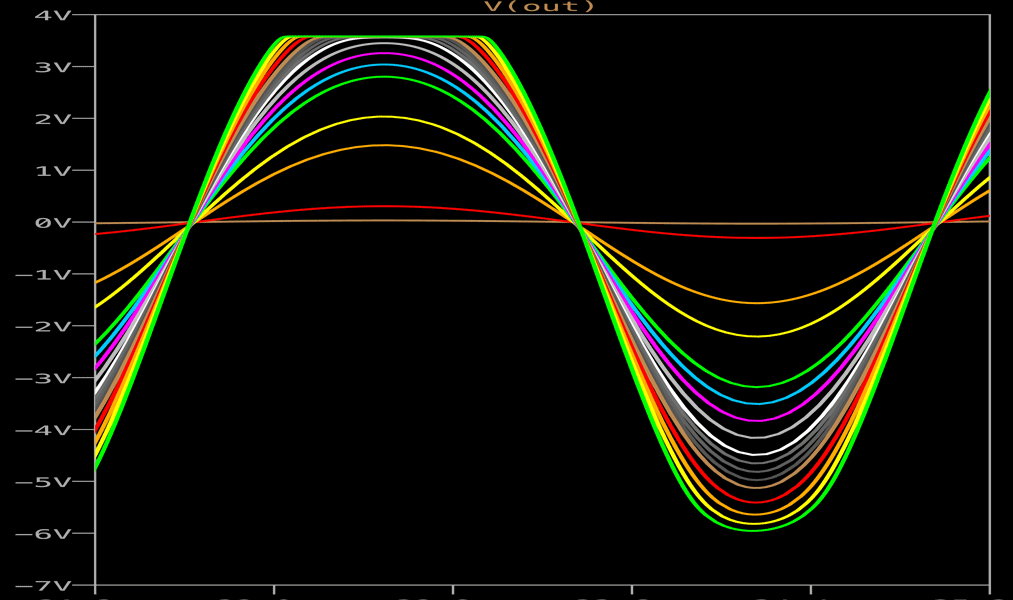This screenshot has height=600, width=1013.
Task: Click the orange trace peak near 1.5V
Action: pyautogui.click(x=385, y=145)
